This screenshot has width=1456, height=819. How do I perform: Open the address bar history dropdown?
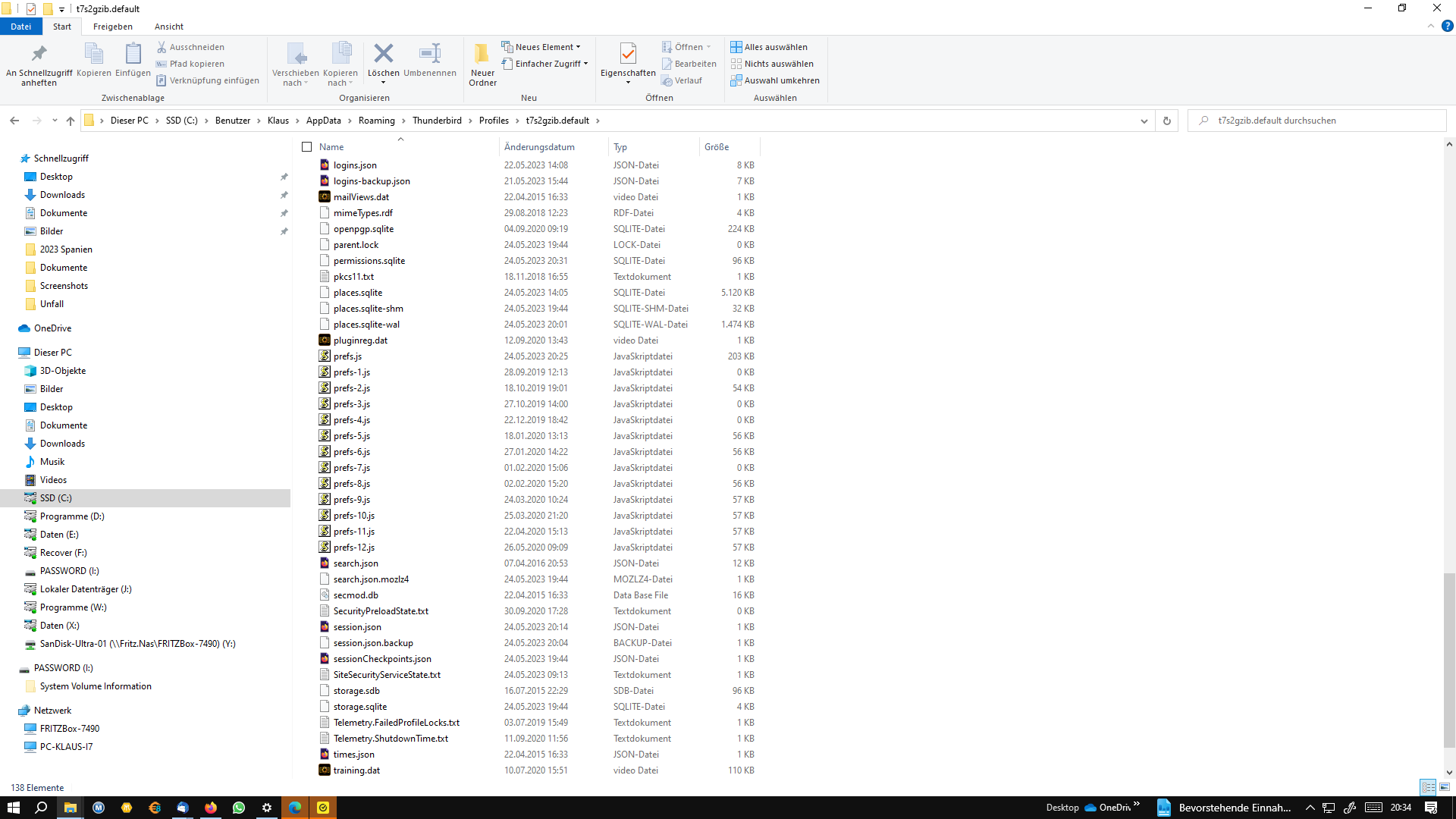(x=1144, y=121)
